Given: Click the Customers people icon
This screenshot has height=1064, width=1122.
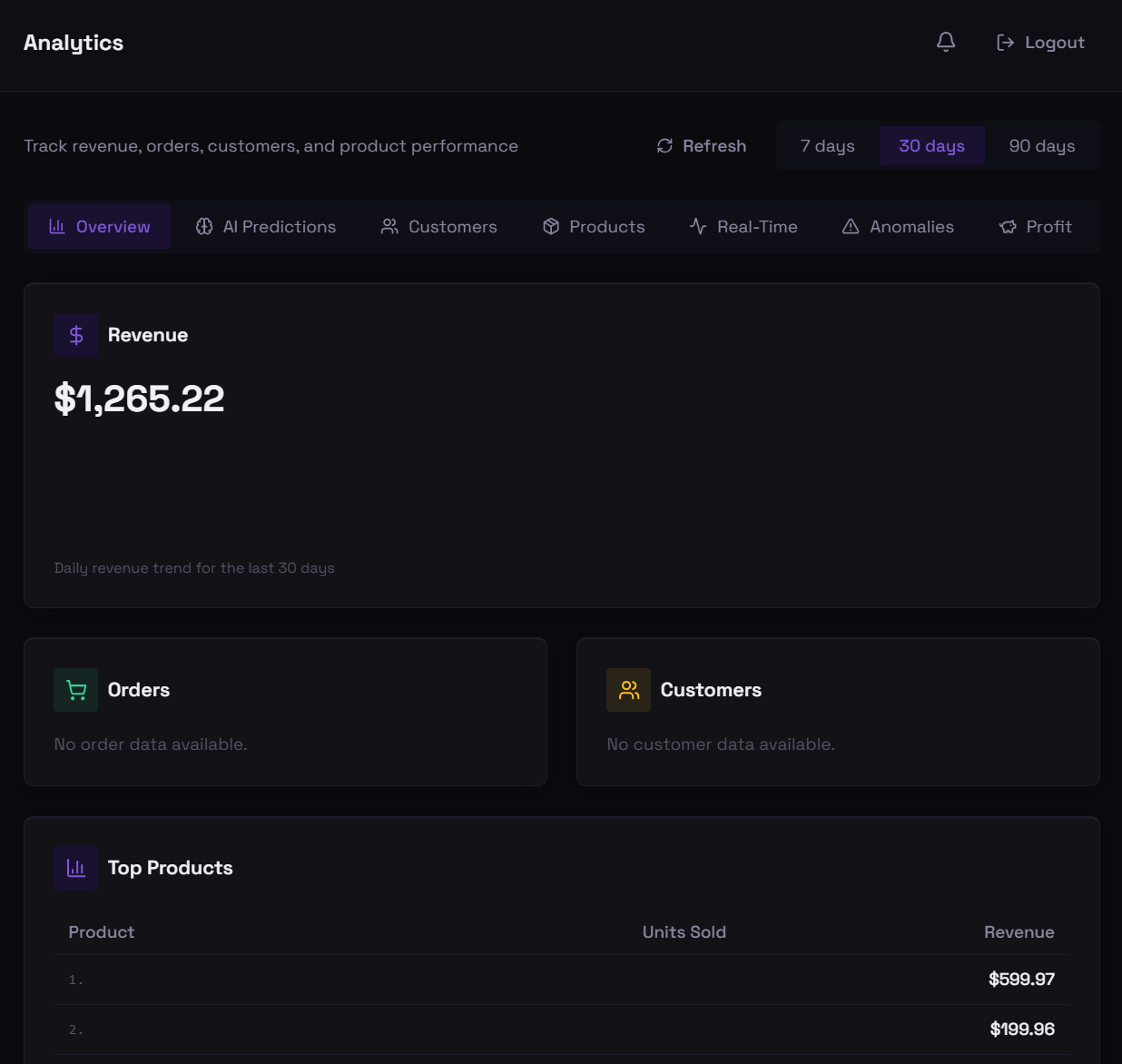Looking at the screenshot, I should 628,689.
